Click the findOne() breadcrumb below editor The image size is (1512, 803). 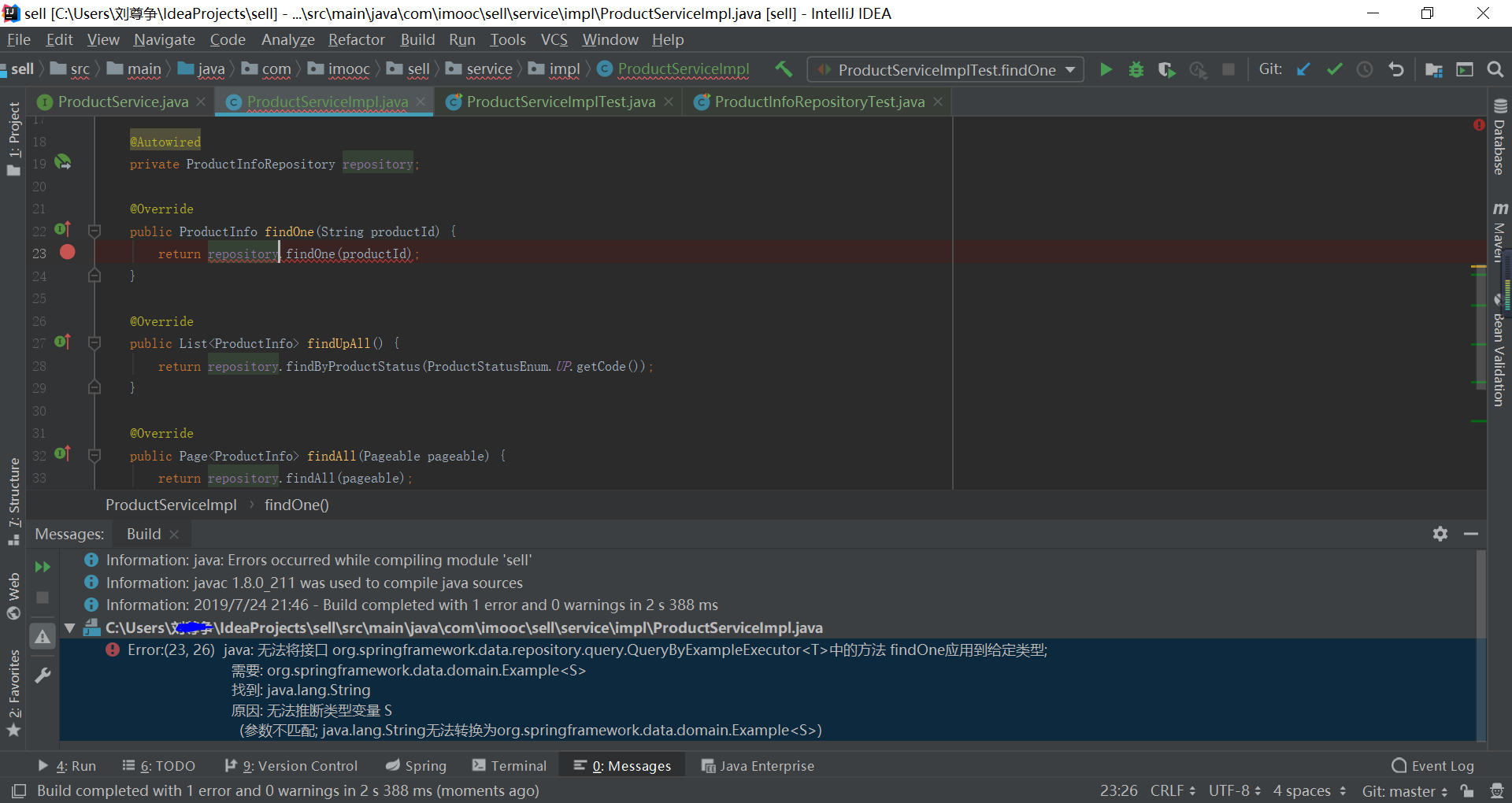click(x=296, y=505)
